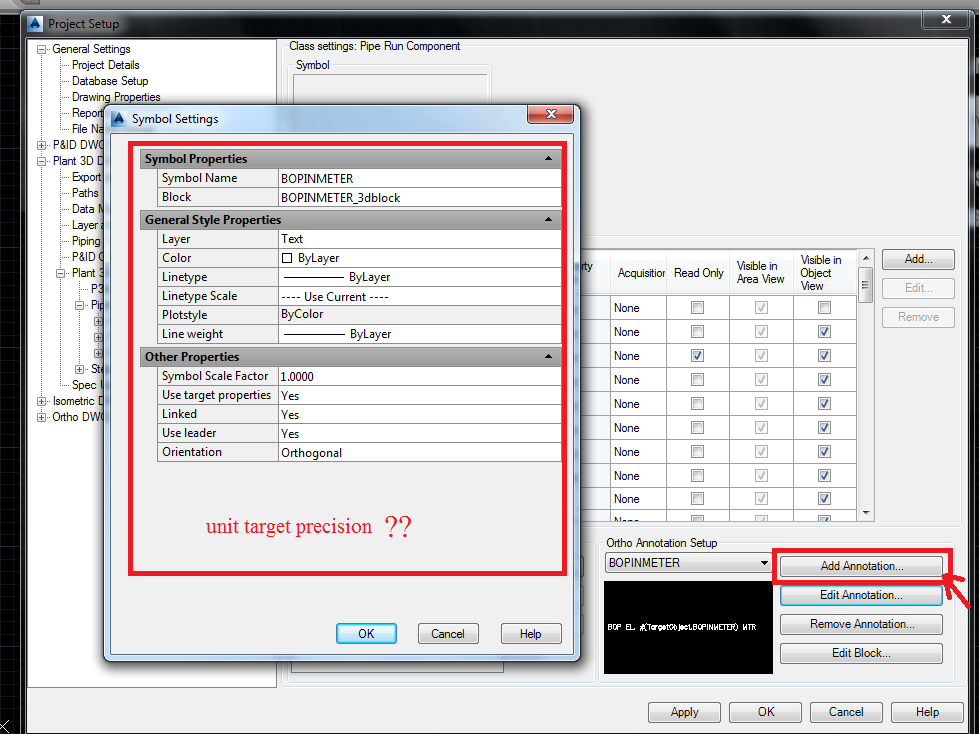
Task: Click the ByLayer color swatch in the Color row
Action: (288, 257)
